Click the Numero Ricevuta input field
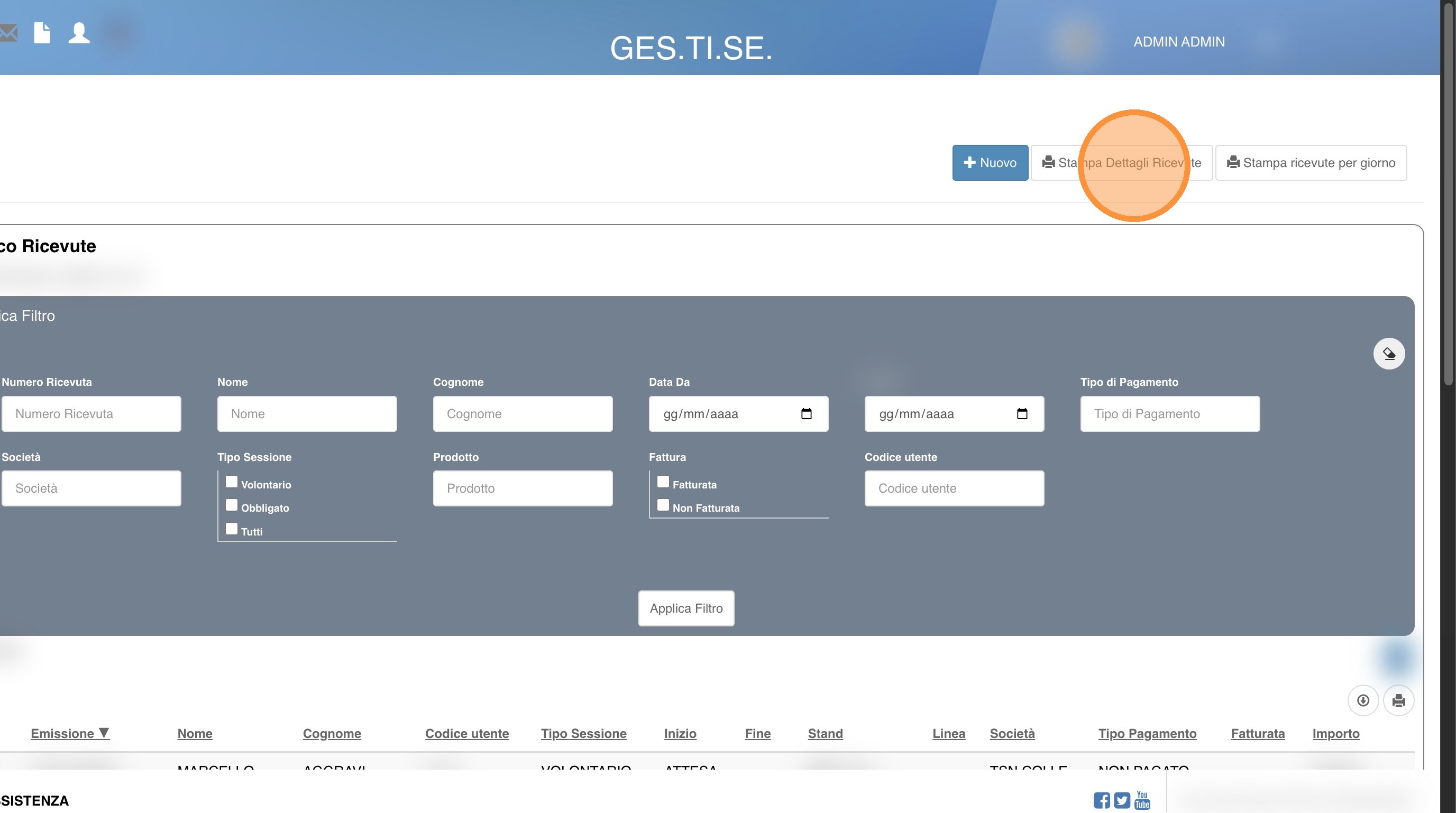The height and width of the screenshot is (813, 1456). click(91, 413)
